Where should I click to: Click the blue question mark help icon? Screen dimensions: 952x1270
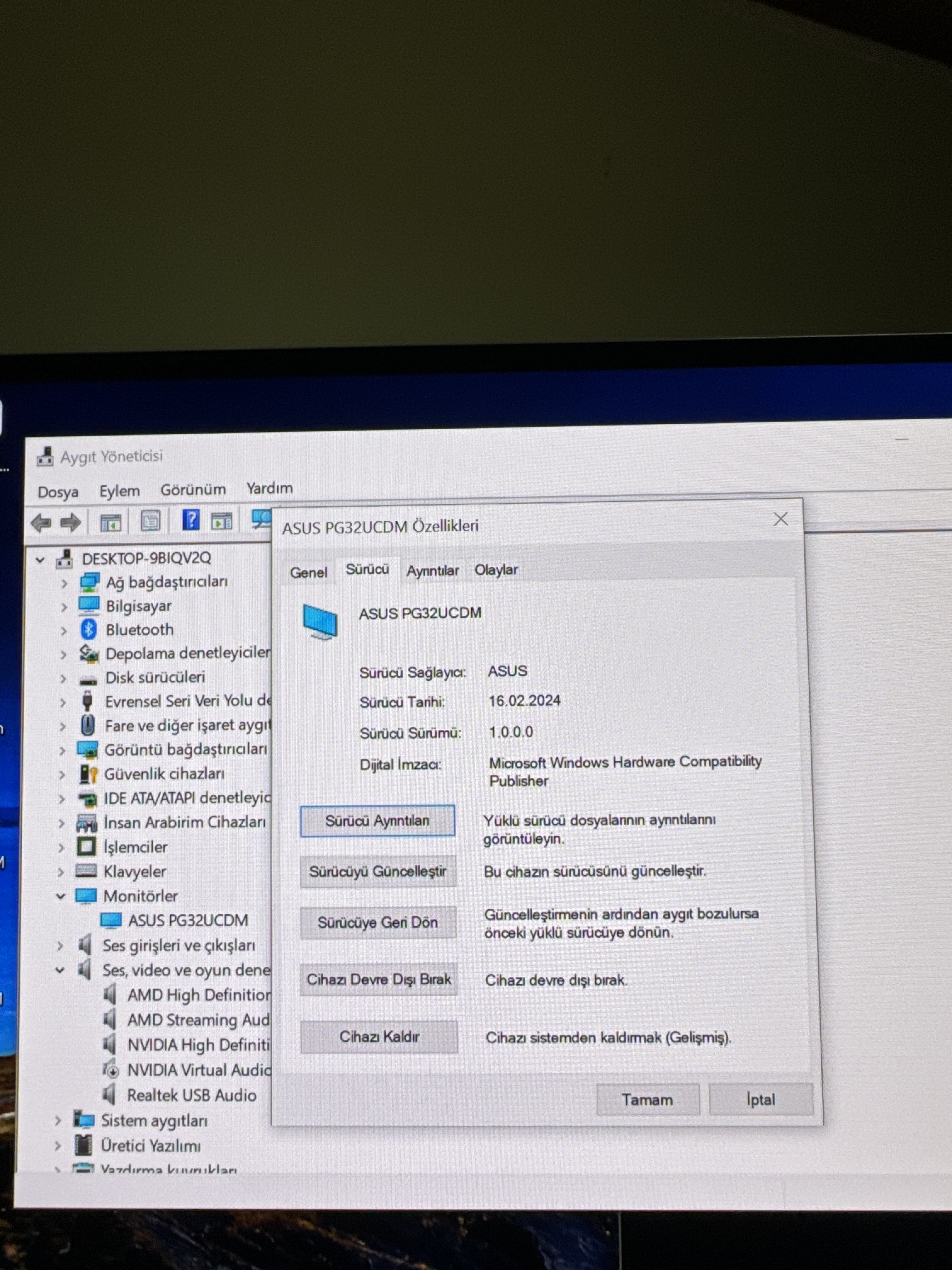point(190,520)
